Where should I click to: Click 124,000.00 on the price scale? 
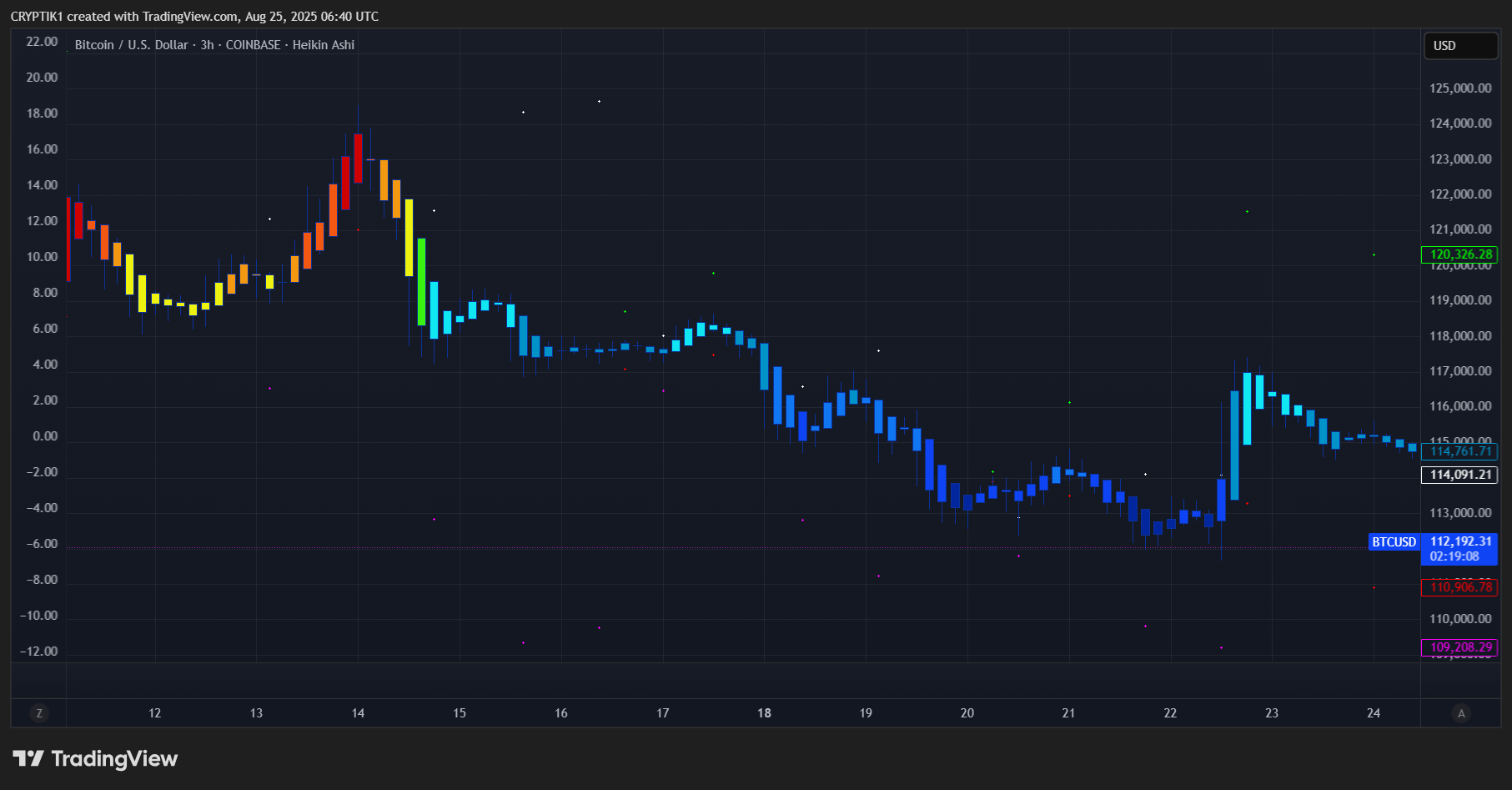pos(1460,123)
